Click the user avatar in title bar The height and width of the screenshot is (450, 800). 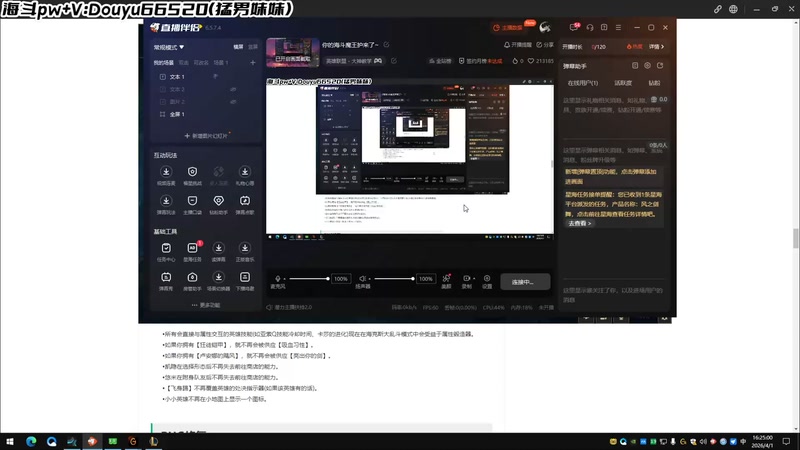[x=545, y=27]
